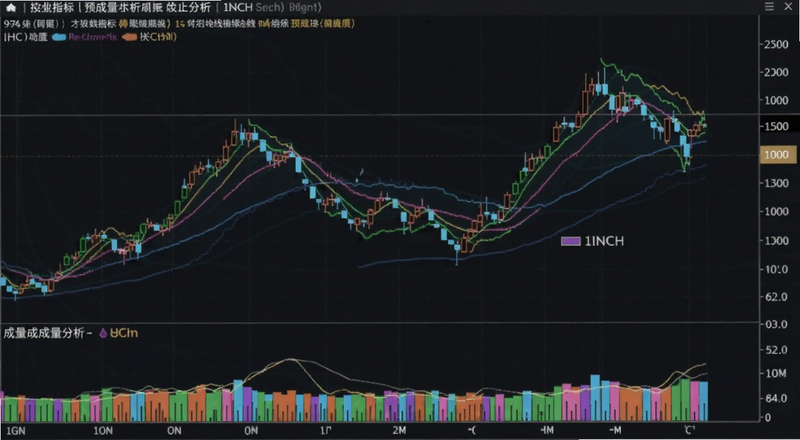The width and height of the screenshot is (800, 440).
Task: Click the 1INCH legend label on chart
Action: pyautogui.click(x=604, y=241)
